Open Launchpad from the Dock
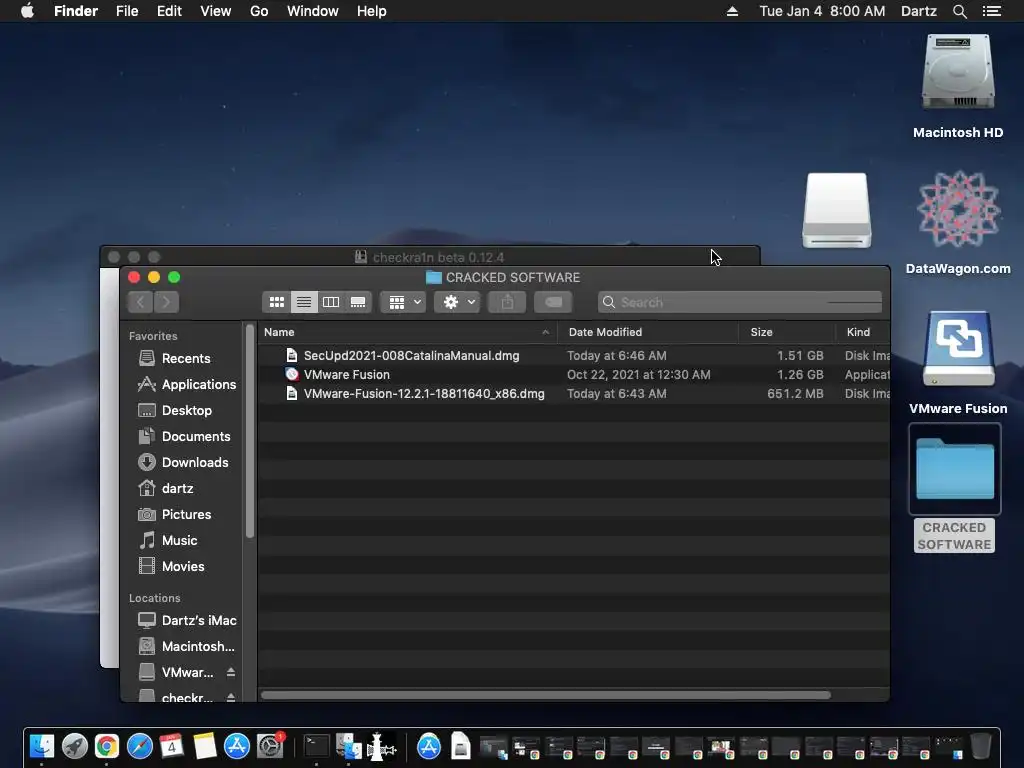This screenshot has height=768, width=1024. [74, 746]
